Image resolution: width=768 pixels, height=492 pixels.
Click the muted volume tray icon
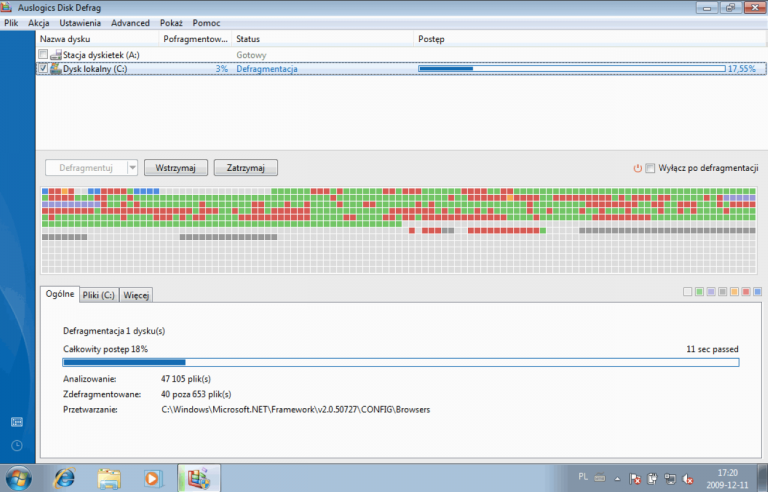point(688,479)
